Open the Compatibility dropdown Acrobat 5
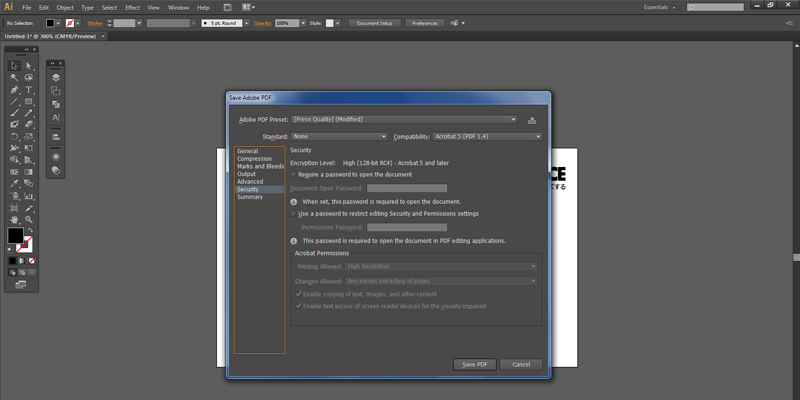The width and height of the screenshot is (800, 400). pyautogui.click(x=487, y=137)
